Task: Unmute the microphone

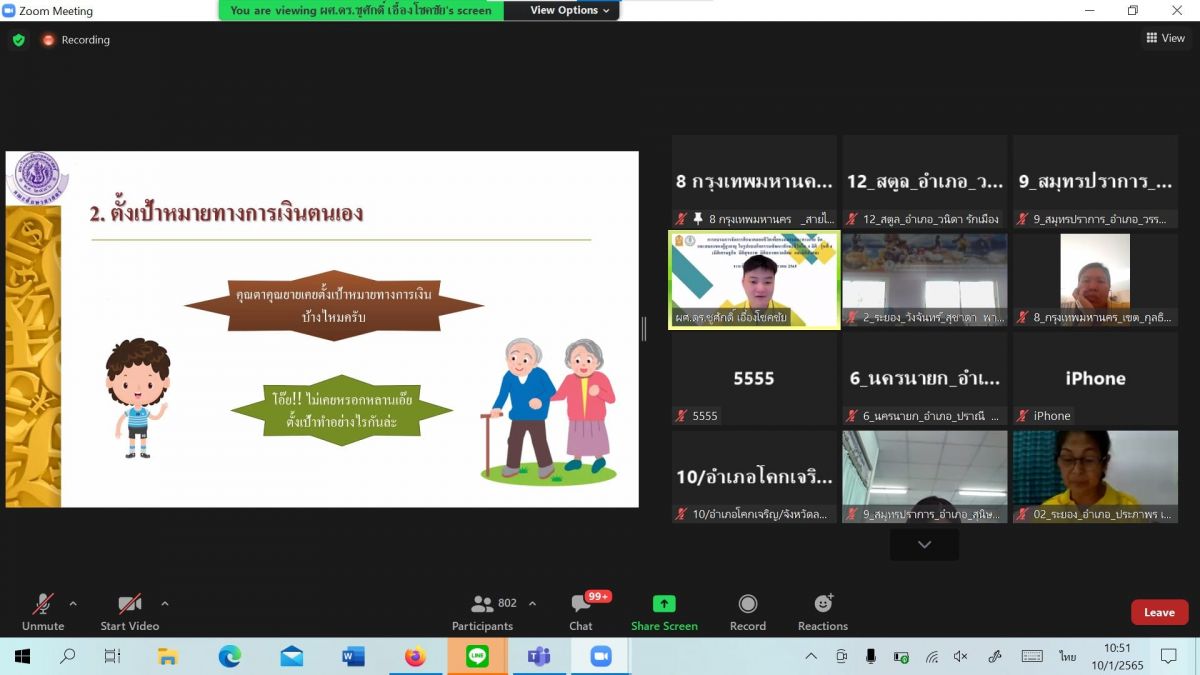Action: tap(43, 612)
